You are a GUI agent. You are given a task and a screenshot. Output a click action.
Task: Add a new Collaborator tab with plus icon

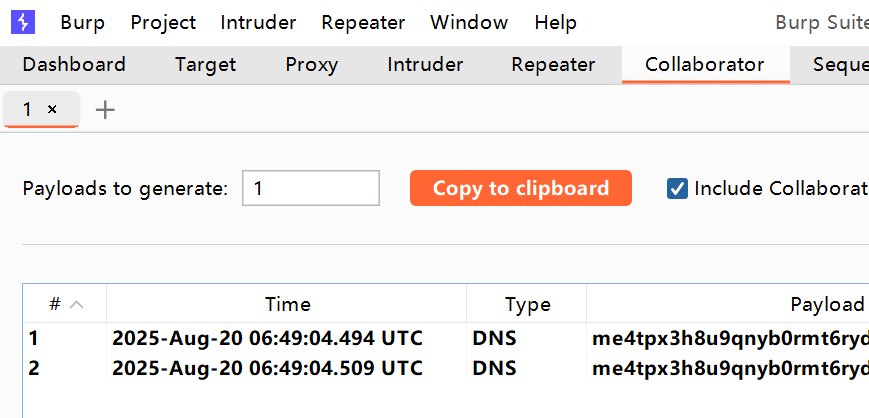pos(105,110)
